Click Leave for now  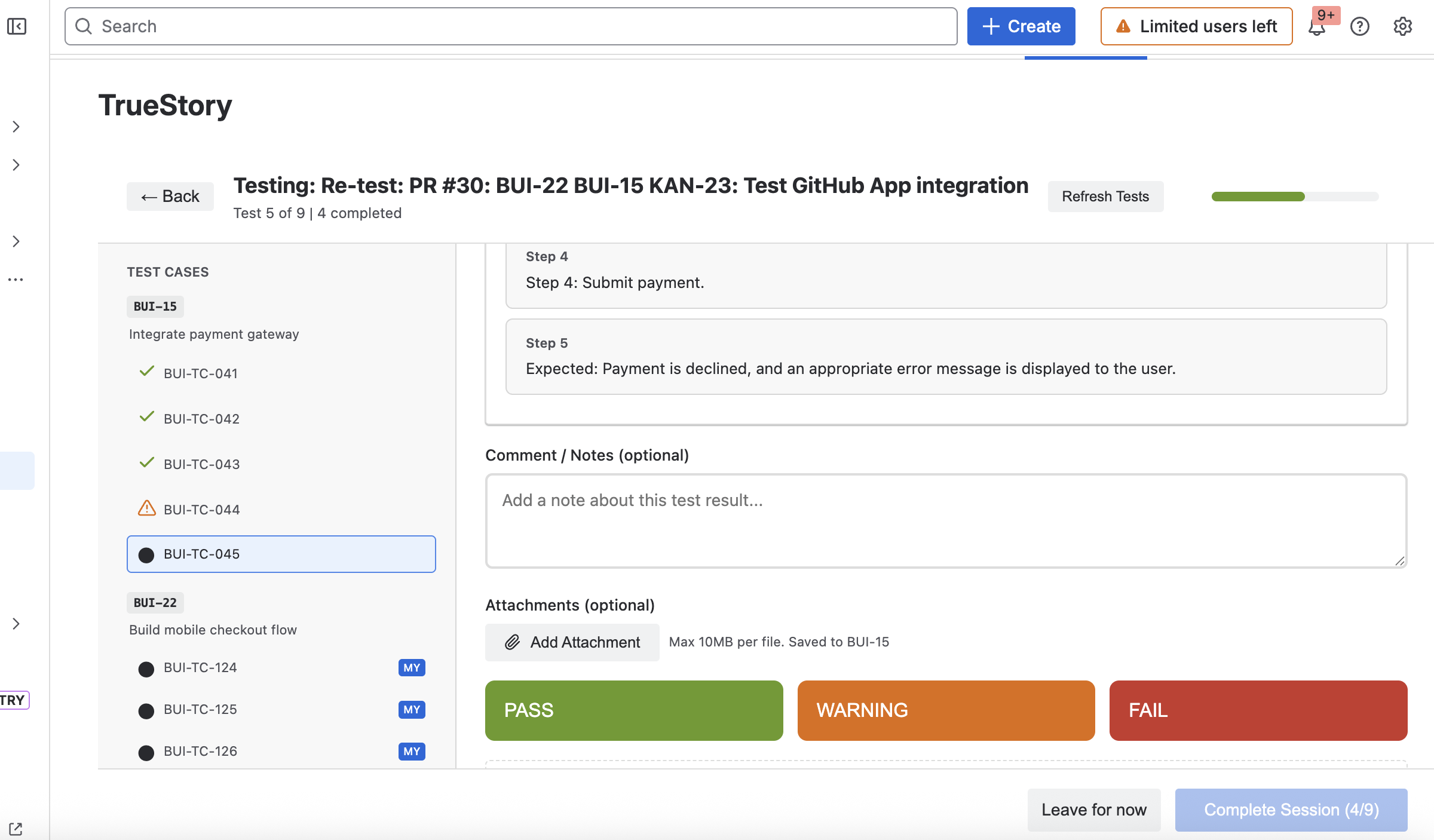pos(1094,810)
